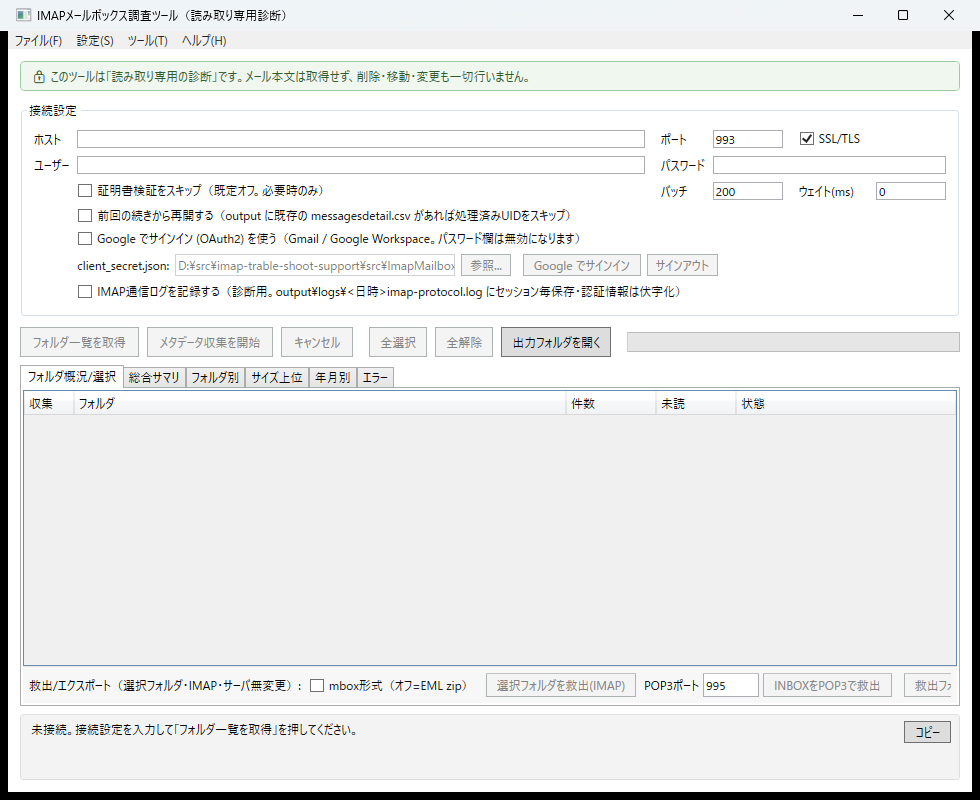Select the サイズ上位 tab
Image resolution: width=980 pixels, height=800 pixels.
(277, 378)
